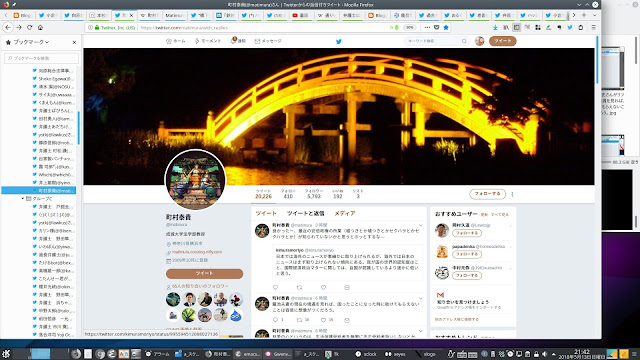Open the Firefox downloads arrow

495,27
